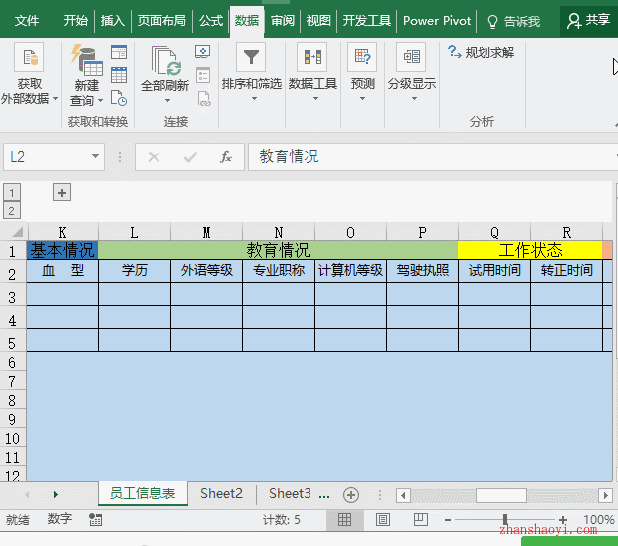This screenshot has height=546, width=618.
Task: Confirm entry with the checkmark icon
Action: 190,157
